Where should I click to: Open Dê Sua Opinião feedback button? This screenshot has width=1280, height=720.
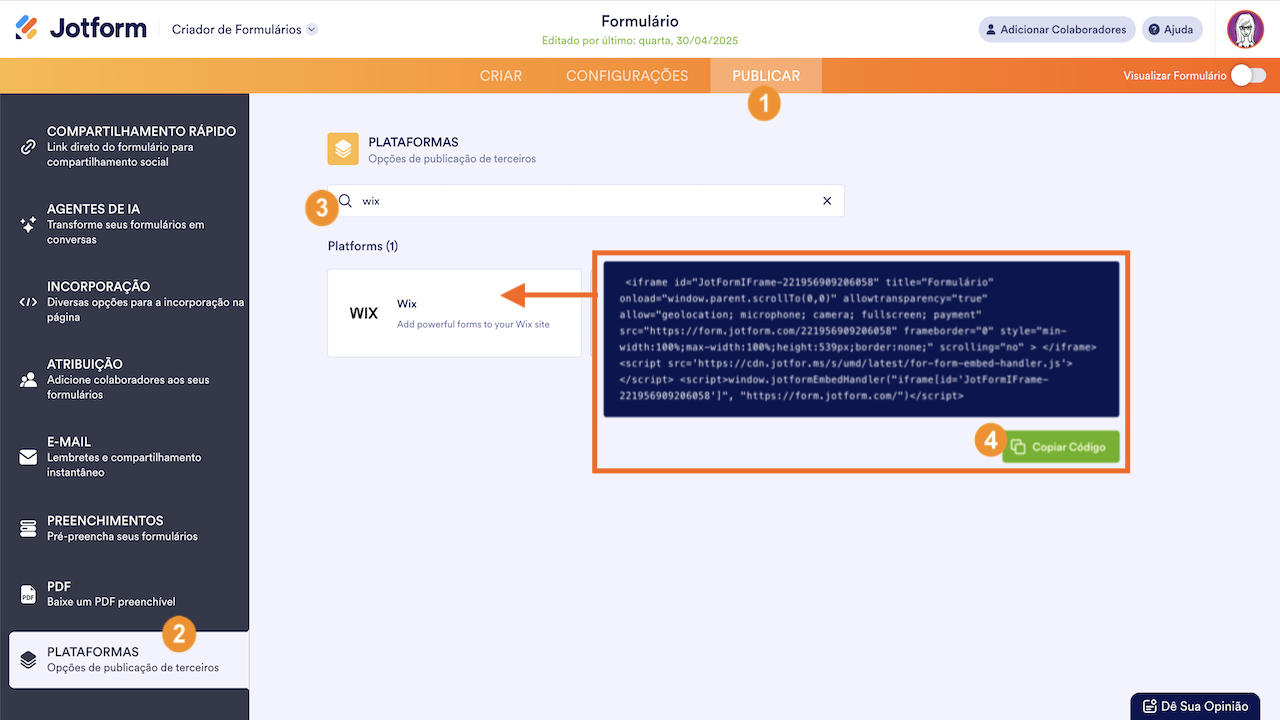tap(1195, 706)
